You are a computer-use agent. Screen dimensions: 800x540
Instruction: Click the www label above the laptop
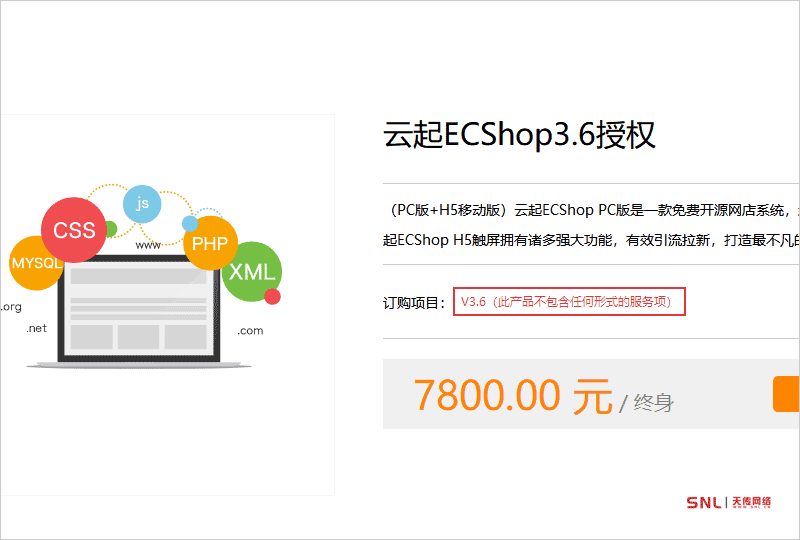pyautogui.click(x=148, y=246)
